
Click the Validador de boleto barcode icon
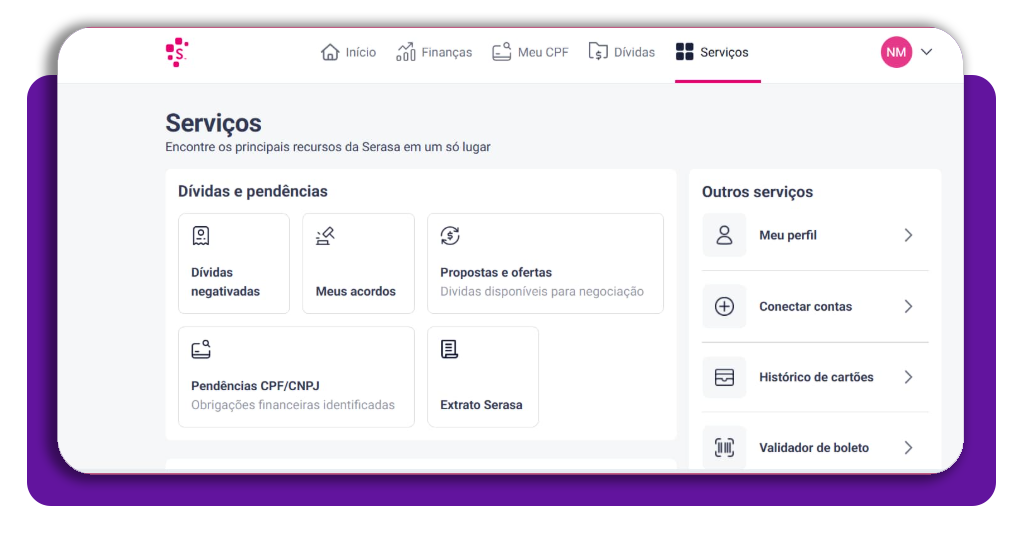[x=724, y=447]
